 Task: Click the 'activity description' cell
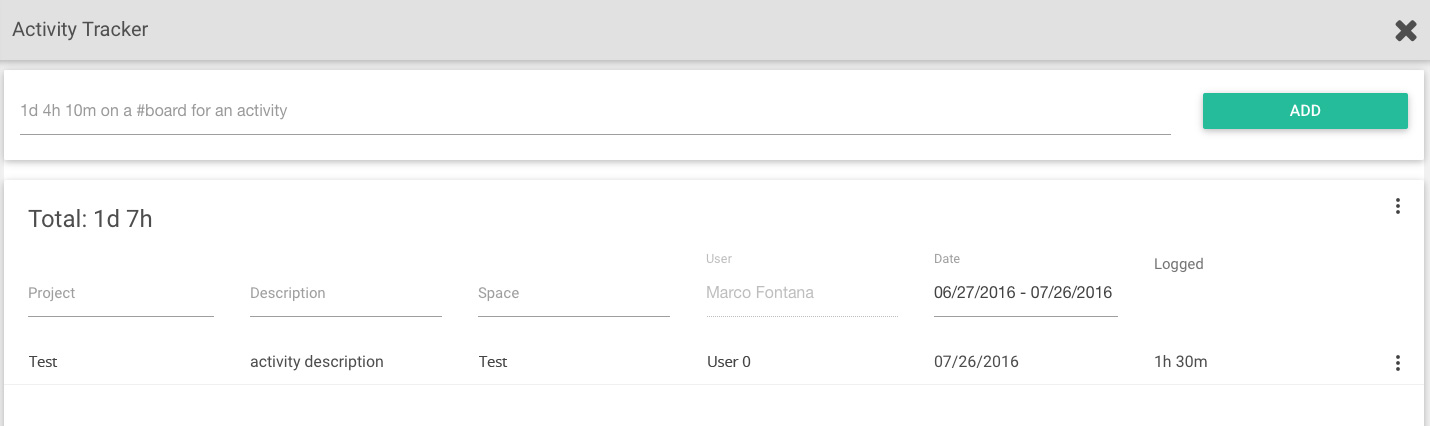point(317,362)
